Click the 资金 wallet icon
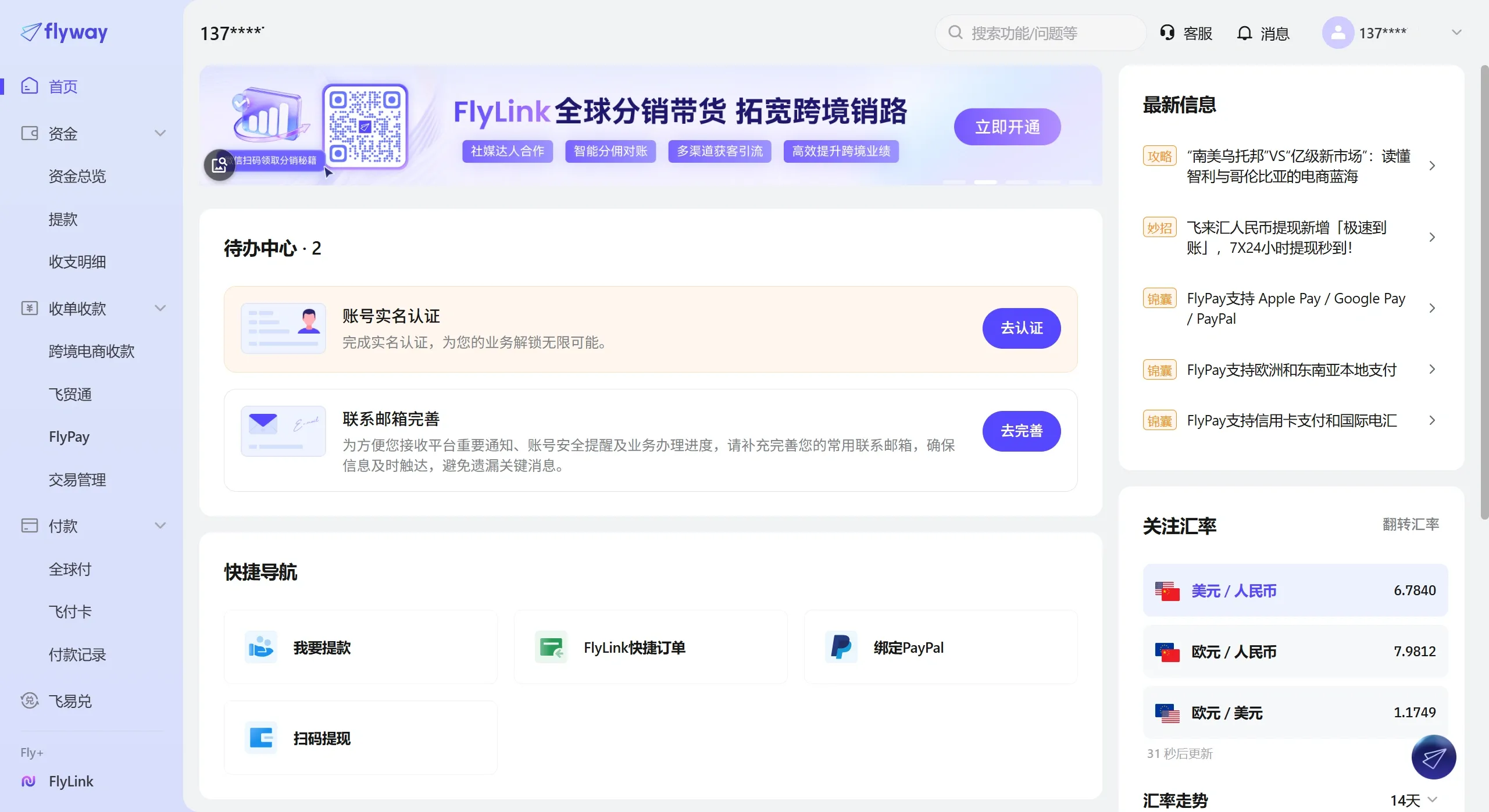Screen dimensions: 1489x812 [x=30, y=133]
